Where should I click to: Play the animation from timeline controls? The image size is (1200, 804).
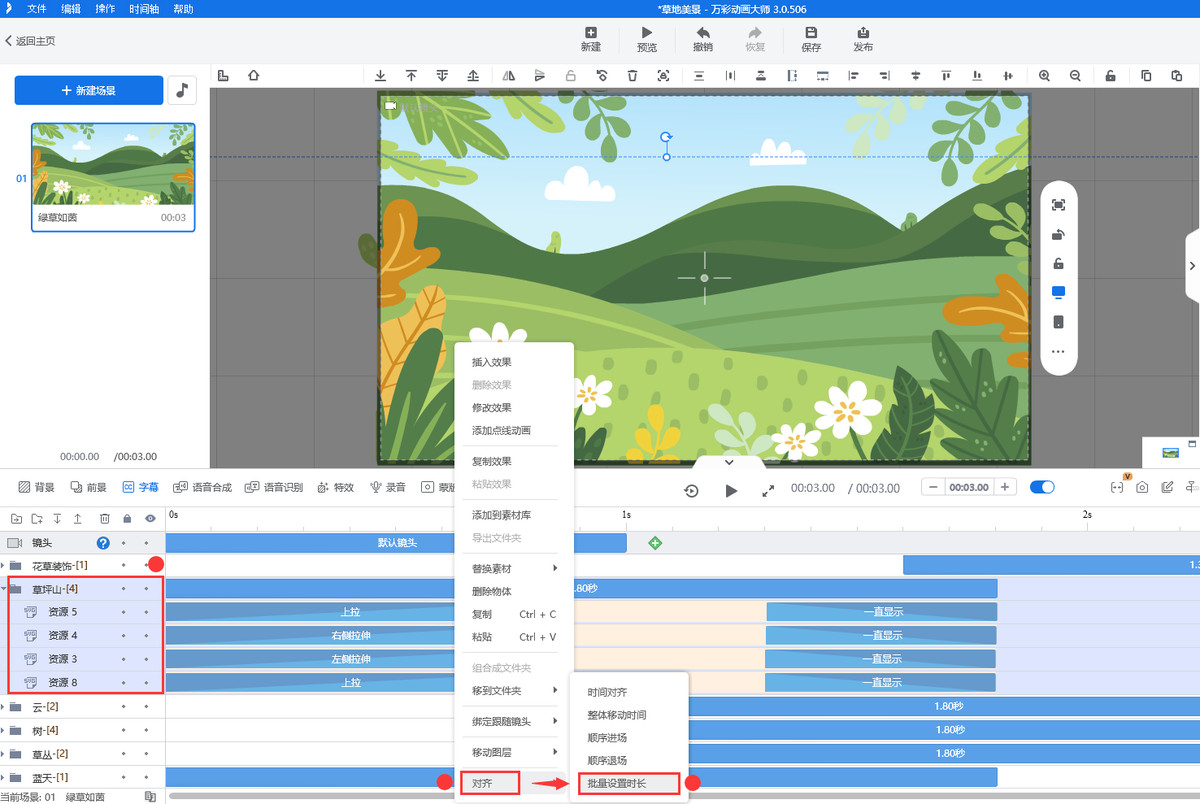(731, 490)
